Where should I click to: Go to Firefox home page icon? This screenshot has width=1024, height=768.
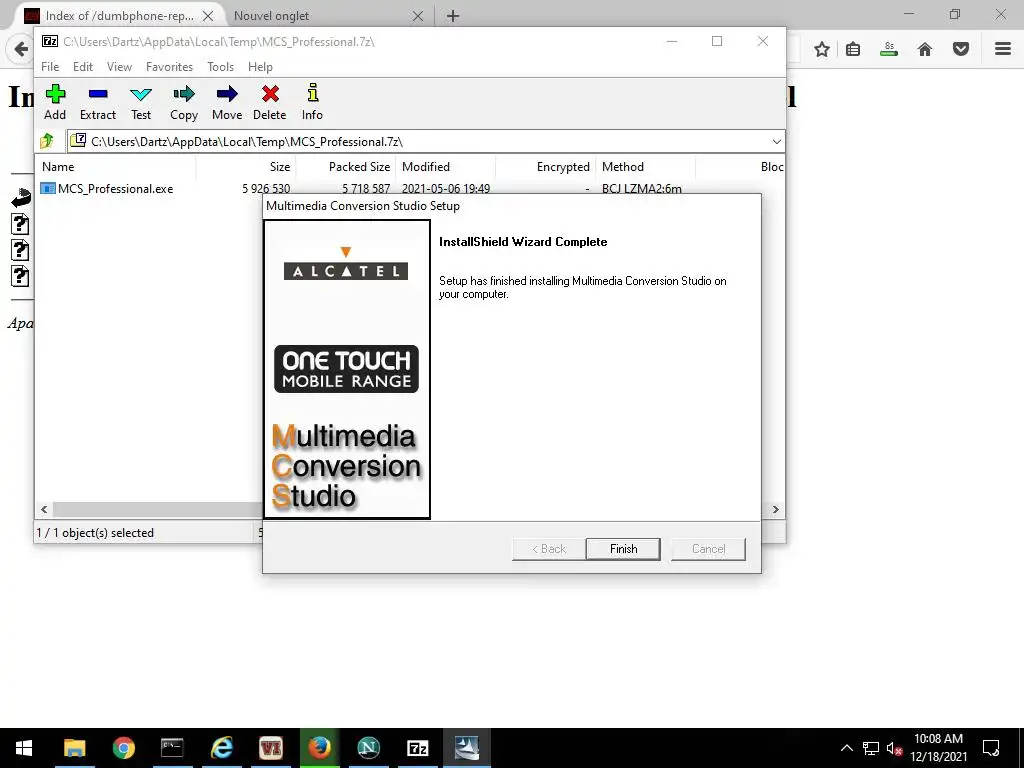(925, 49)
